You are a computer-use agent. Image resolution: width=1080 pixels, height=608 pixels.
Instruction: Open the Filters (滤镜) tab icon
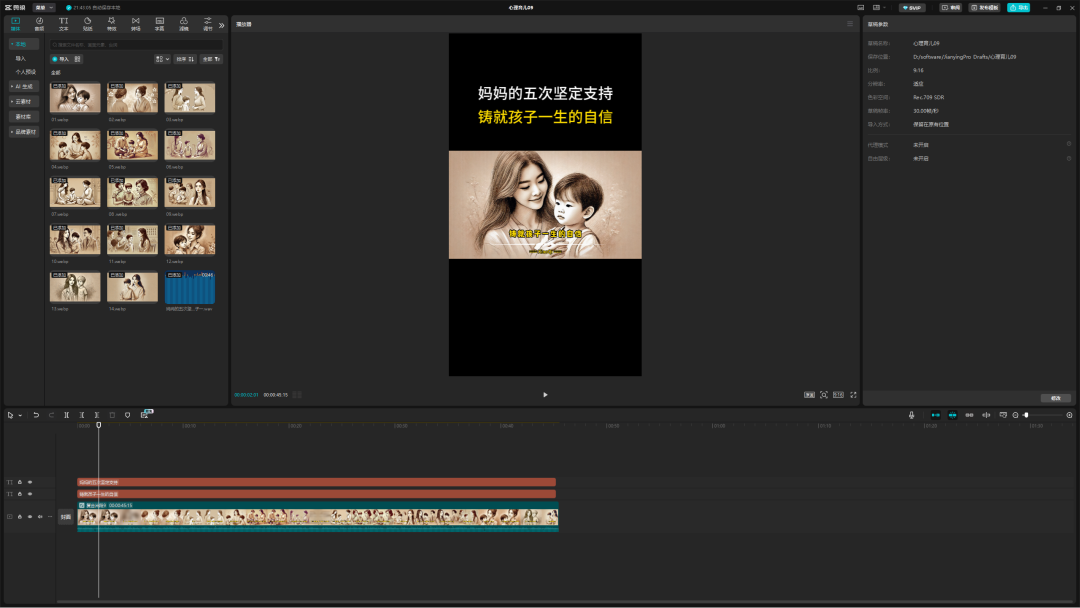[184, 23]
